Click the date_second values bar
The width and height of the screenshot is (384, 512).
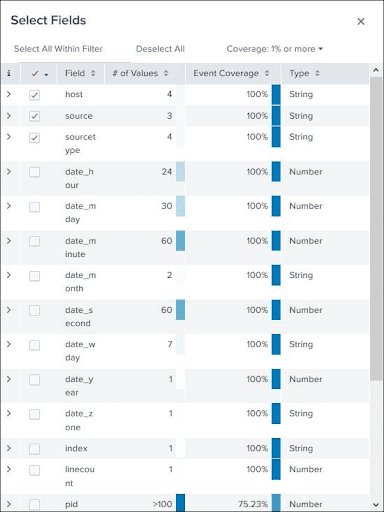(180, 310)
